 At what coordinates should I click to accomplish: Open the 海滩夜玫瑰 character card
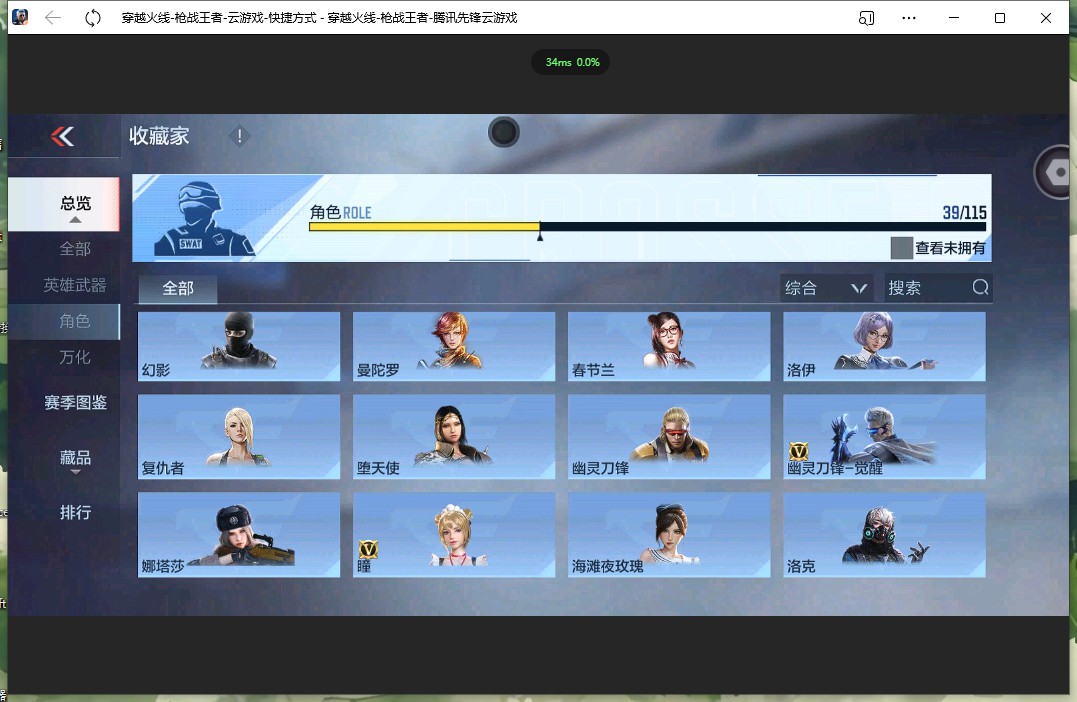669,534
